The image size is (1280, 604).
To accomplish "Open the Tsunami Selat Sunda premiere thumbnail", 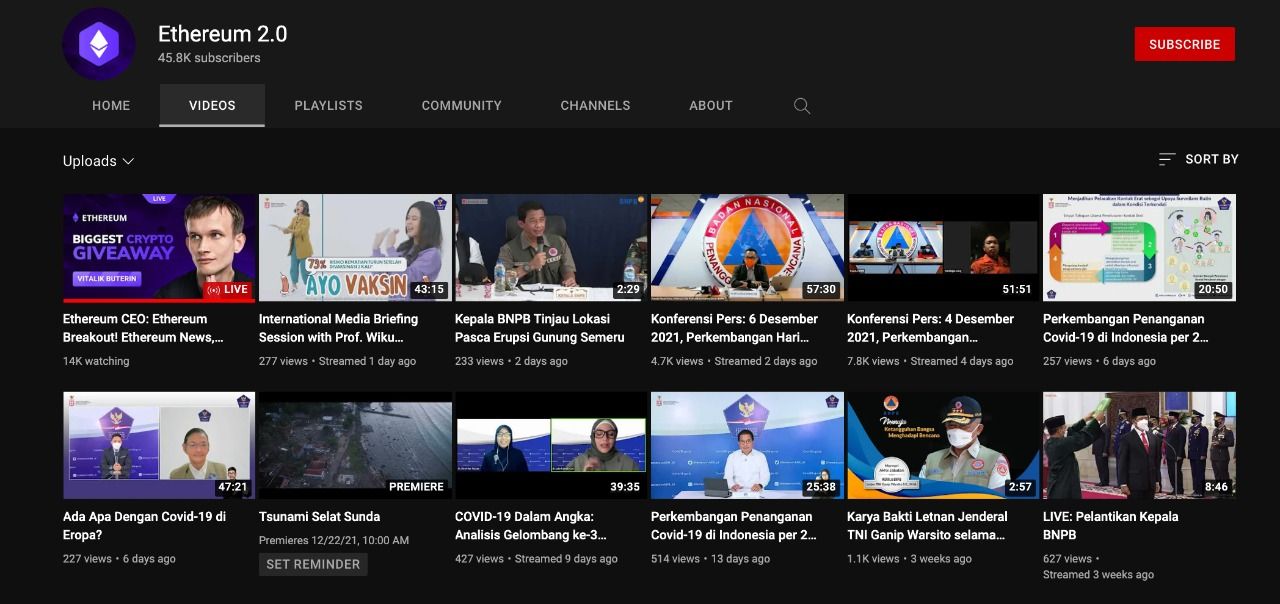I will coord(355,445).
